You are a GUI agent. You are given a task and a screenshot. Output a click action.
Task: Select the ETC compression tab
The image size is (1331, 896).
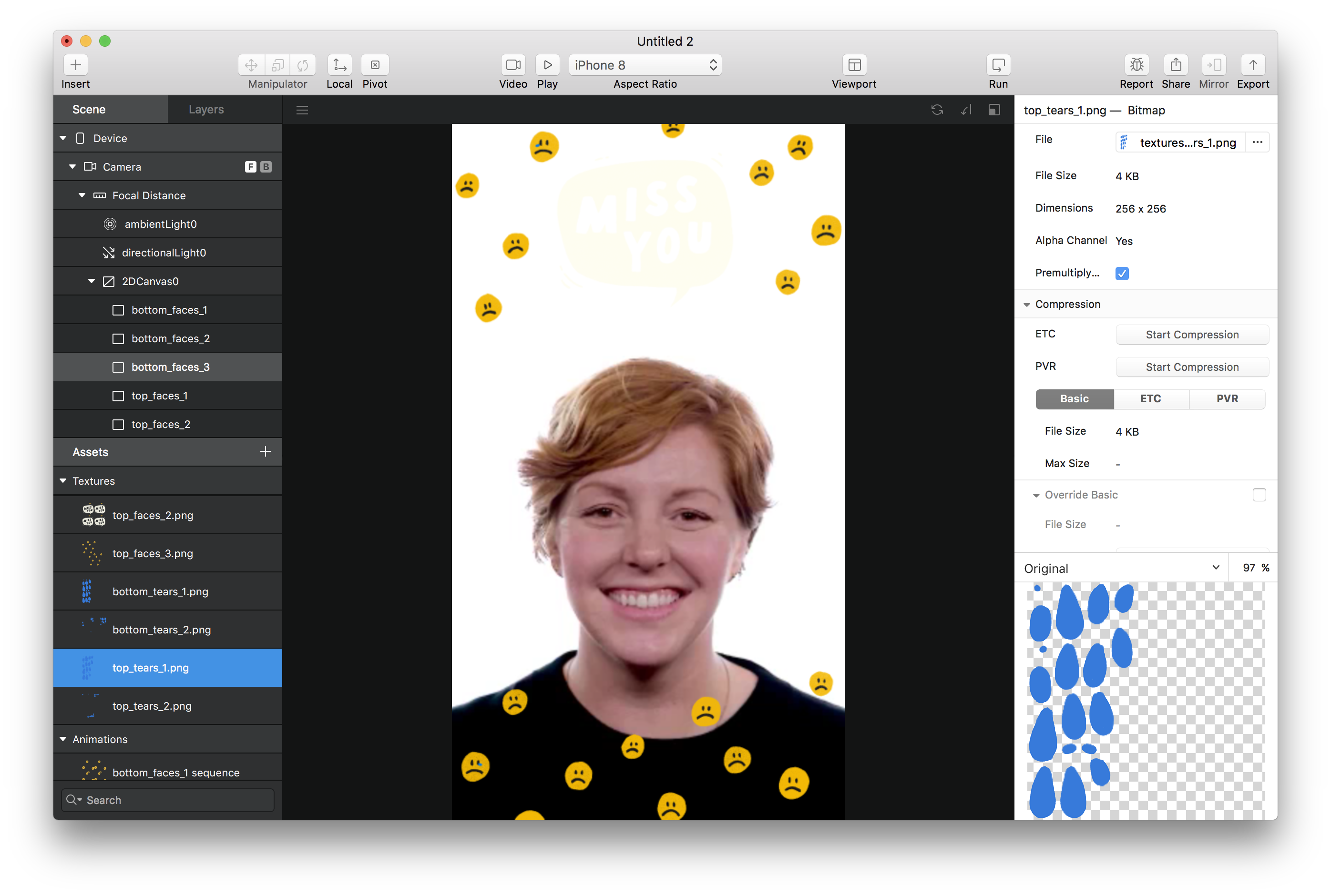coord(1150,399)
